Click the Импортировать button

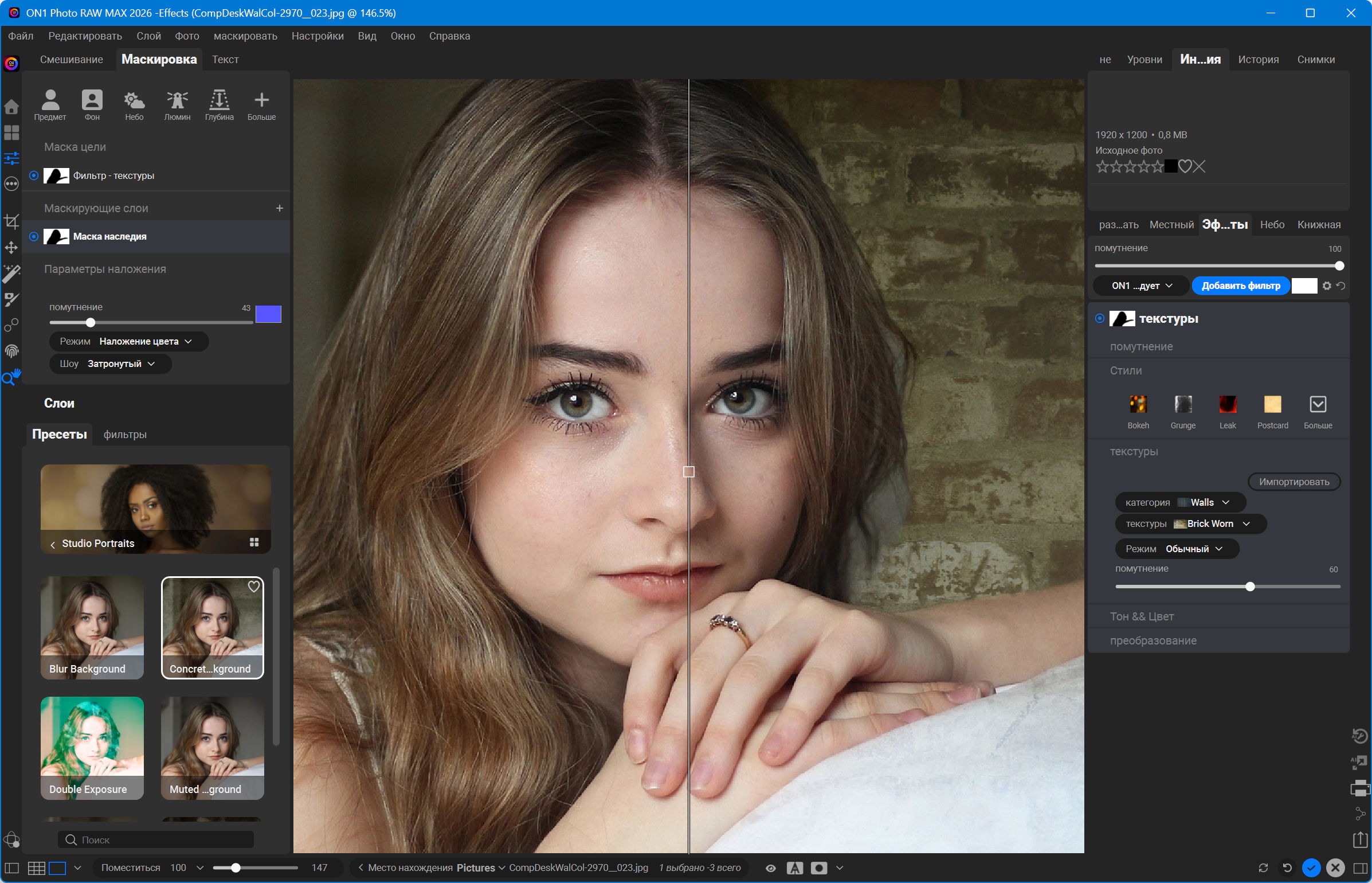(1294, 482)
